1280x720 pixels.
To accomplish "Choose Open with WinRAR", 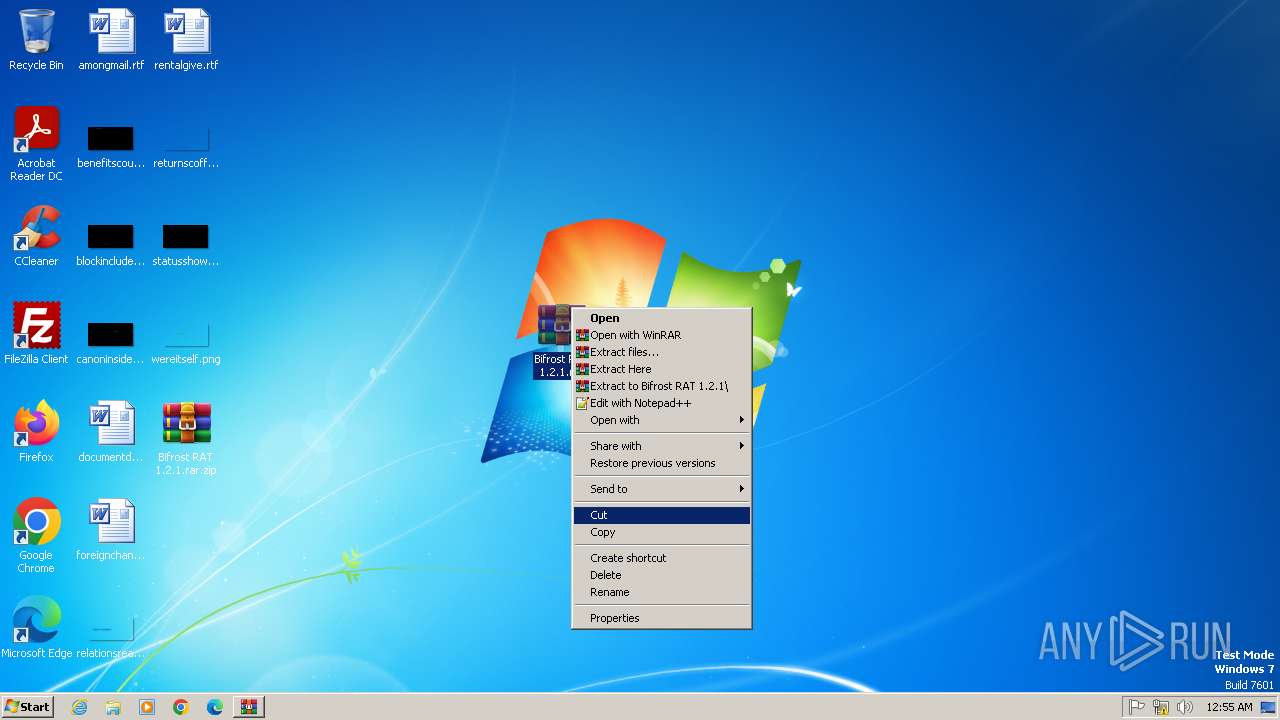I will [x=661, y=335].
